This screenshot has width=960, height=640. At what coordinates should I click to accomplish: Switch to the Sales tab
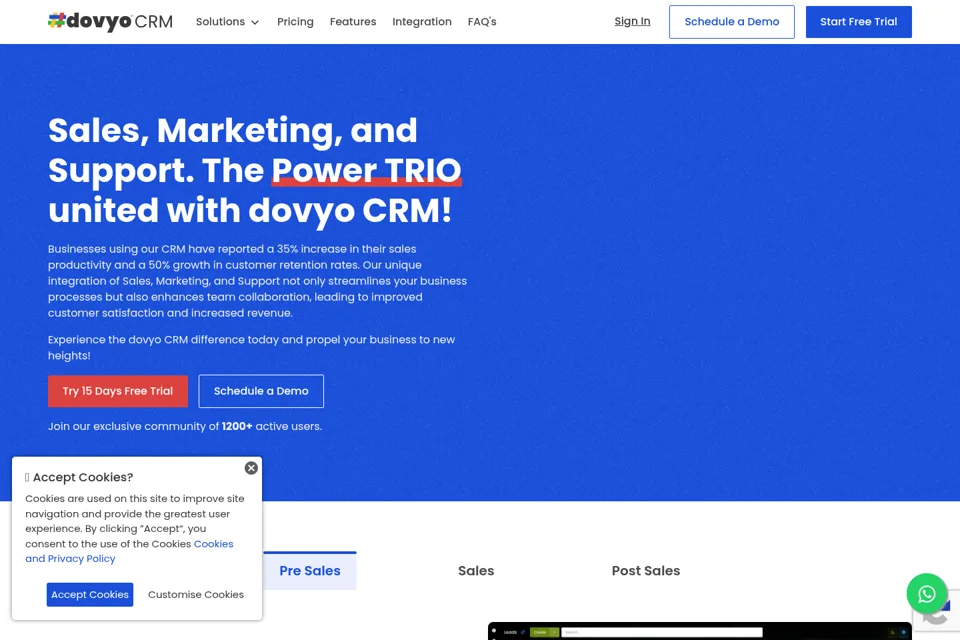pos(476,571)
